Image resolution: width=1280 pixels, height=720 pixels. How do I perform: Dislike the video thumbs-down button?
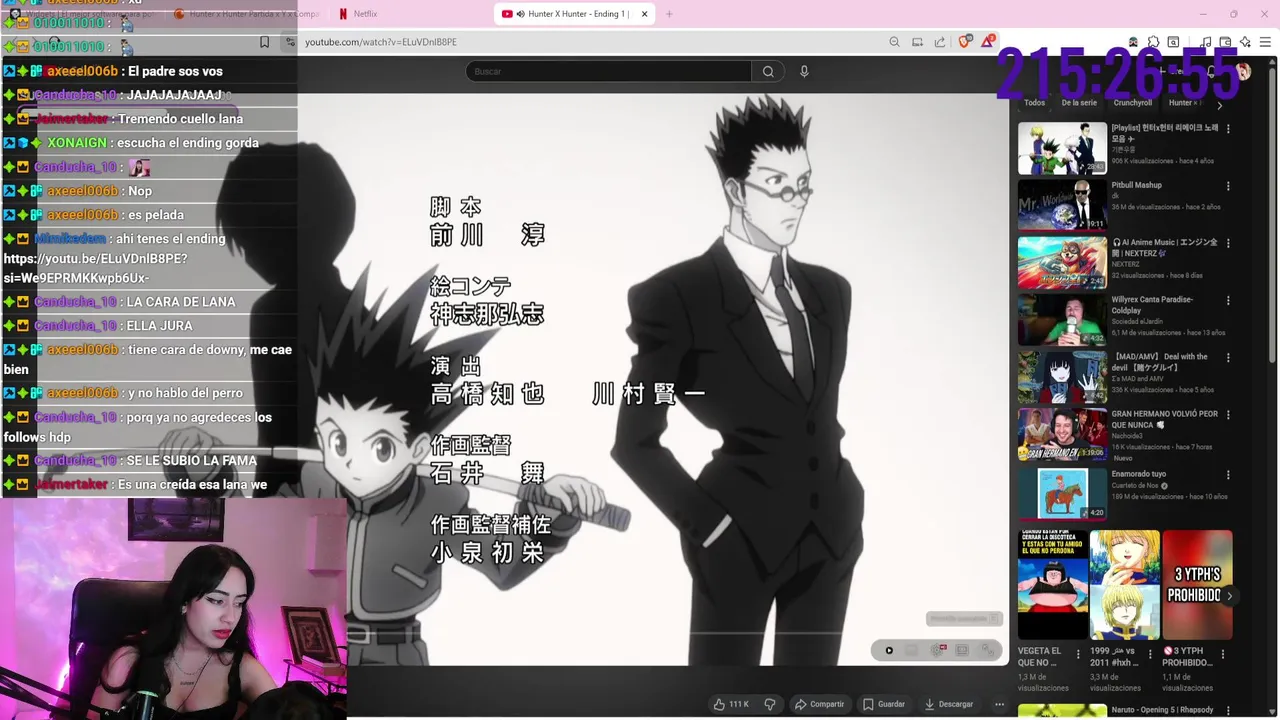coord(770,704)
